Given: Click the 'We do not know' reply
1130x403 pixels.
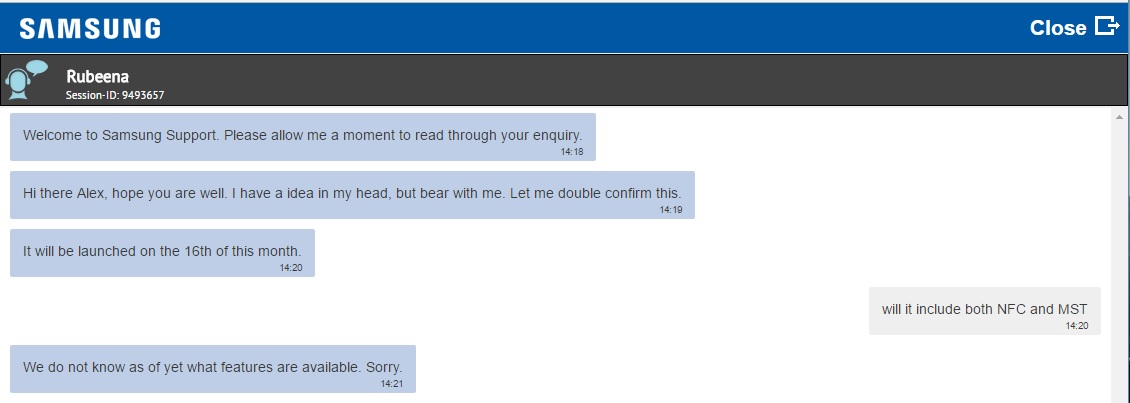Looking at the screenshot, I should coord(212,367).
